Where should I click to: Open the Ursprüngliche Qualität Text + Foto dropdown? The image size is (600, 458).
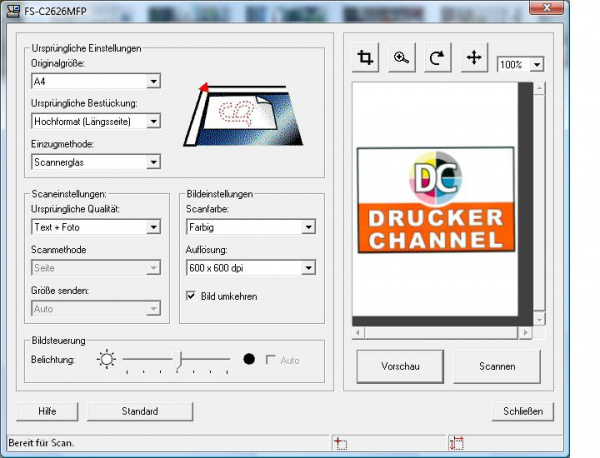96,227
